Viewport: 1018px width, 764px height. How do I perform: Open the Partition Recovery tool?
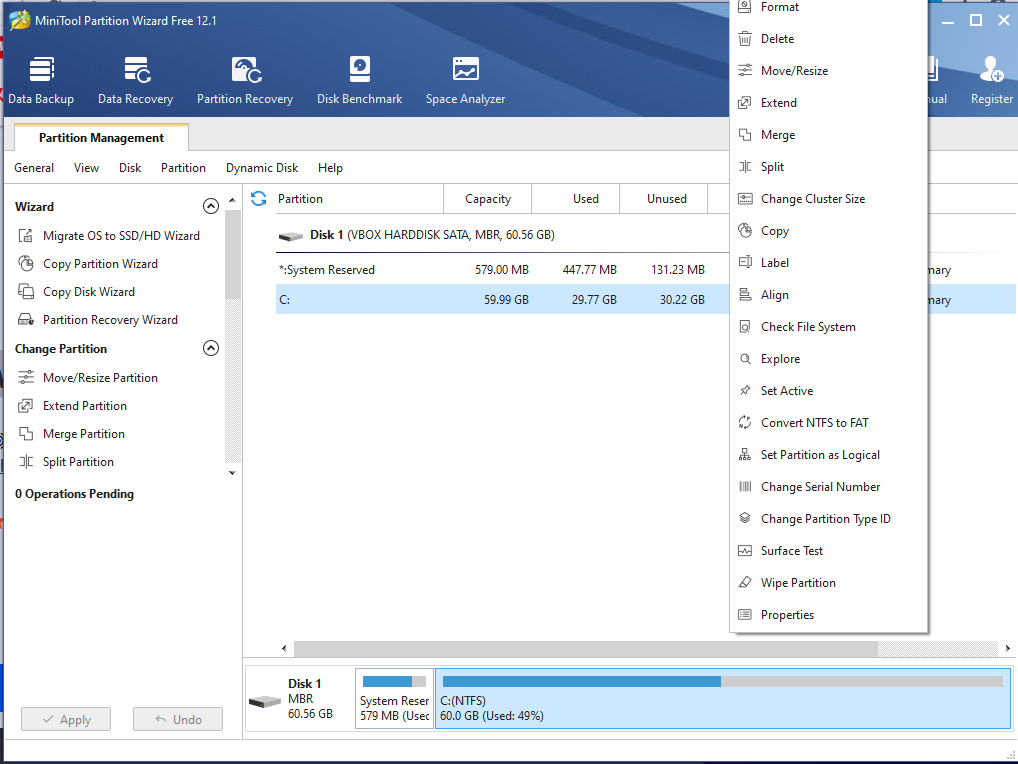(245, 80)
